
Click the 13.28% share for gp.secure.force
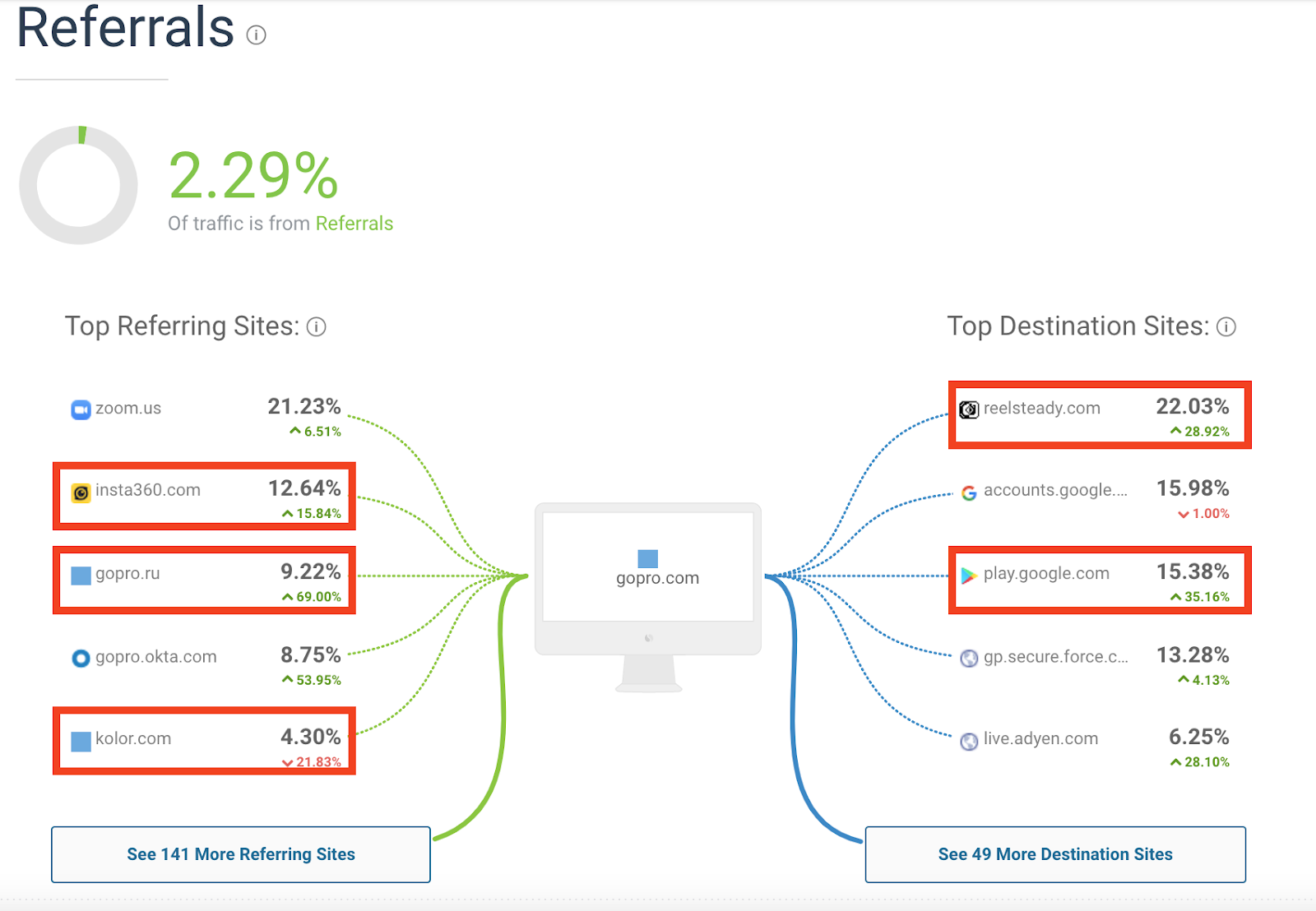click(x=1193, y=654)
